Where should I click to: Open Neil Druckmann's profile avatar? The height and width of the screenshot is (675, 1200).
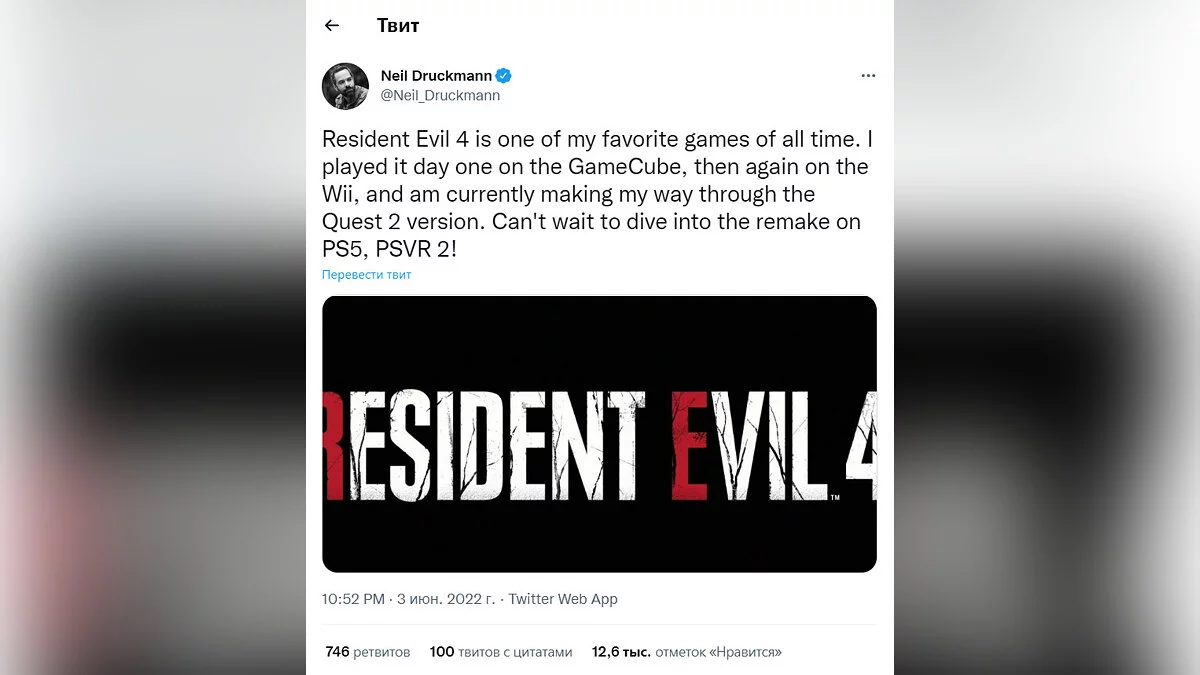pos(345,86)
